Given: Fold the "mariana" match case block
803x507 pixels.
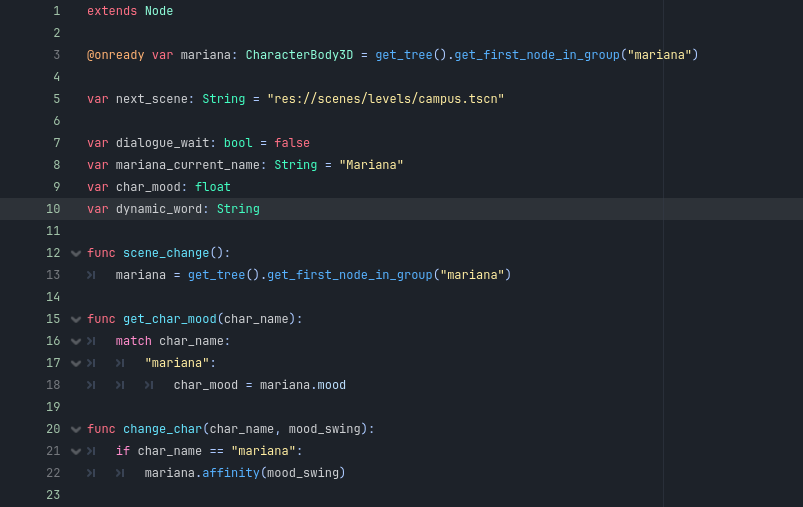Looking at the screenshot, I should click(76, 363).
